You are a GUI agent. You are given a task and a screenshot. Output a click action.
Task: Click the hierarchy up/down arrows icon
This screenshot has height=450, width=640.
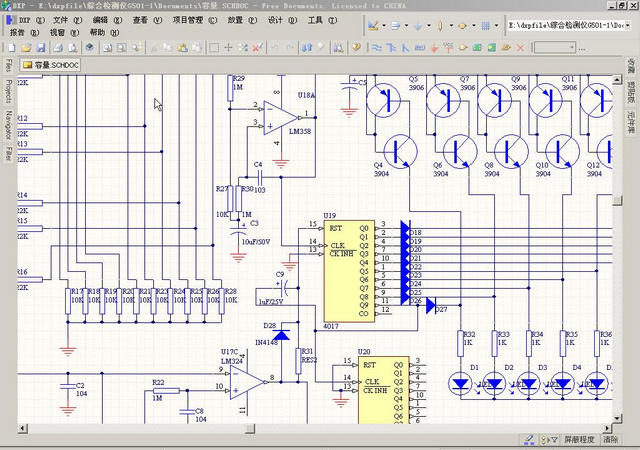(x=307, y=48)
